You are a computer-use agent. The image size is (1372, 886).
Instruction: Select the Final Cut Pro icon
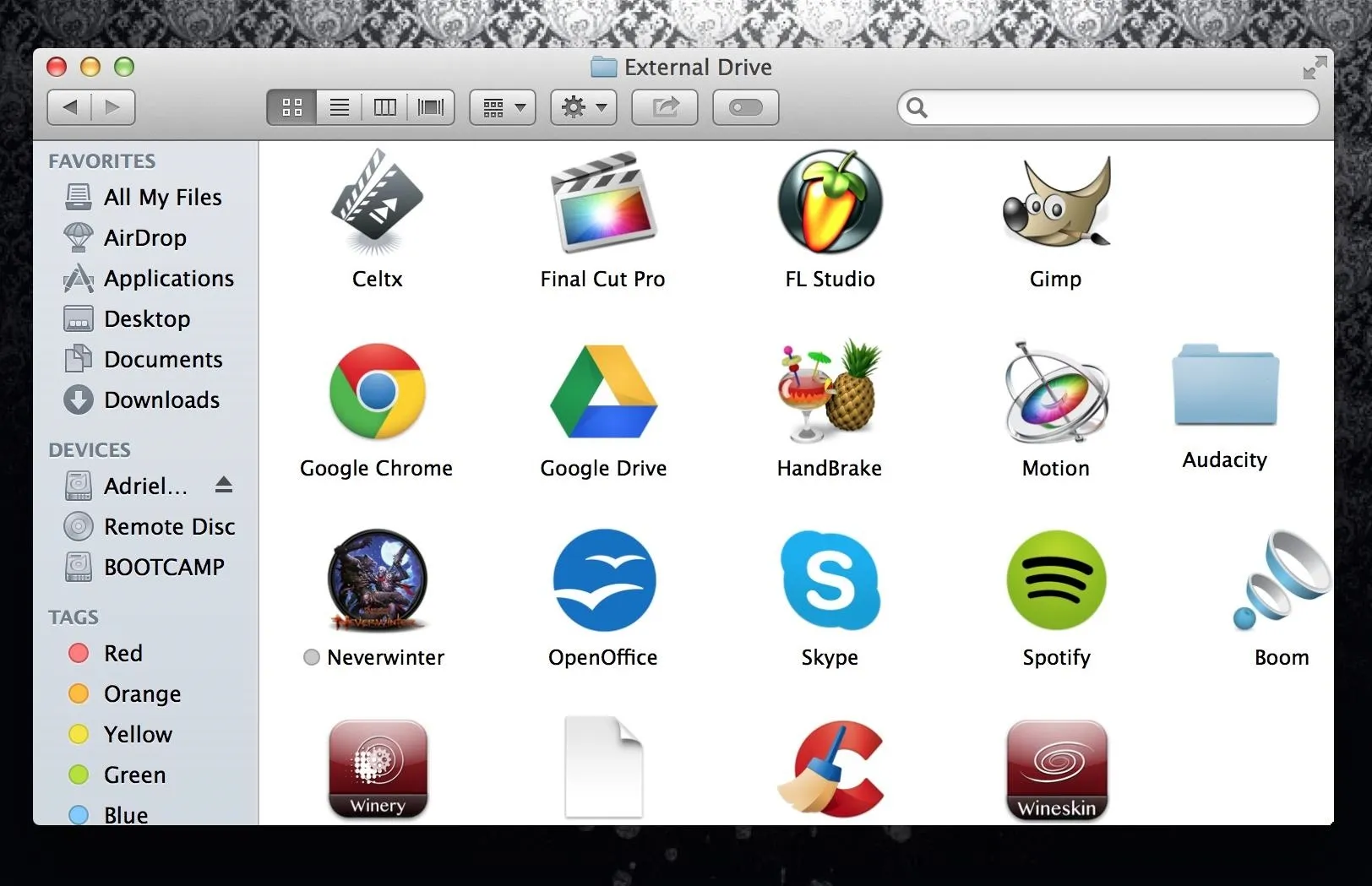[603, 203]
